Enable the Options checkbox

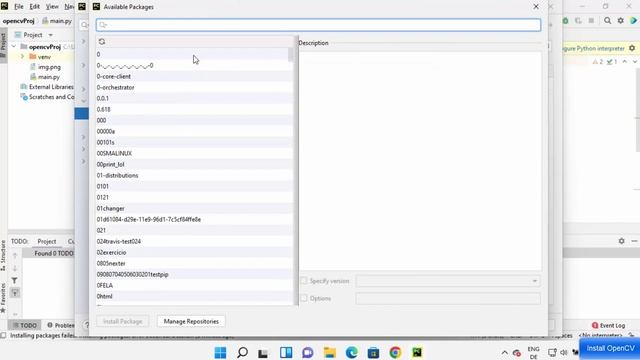(304, 298)
